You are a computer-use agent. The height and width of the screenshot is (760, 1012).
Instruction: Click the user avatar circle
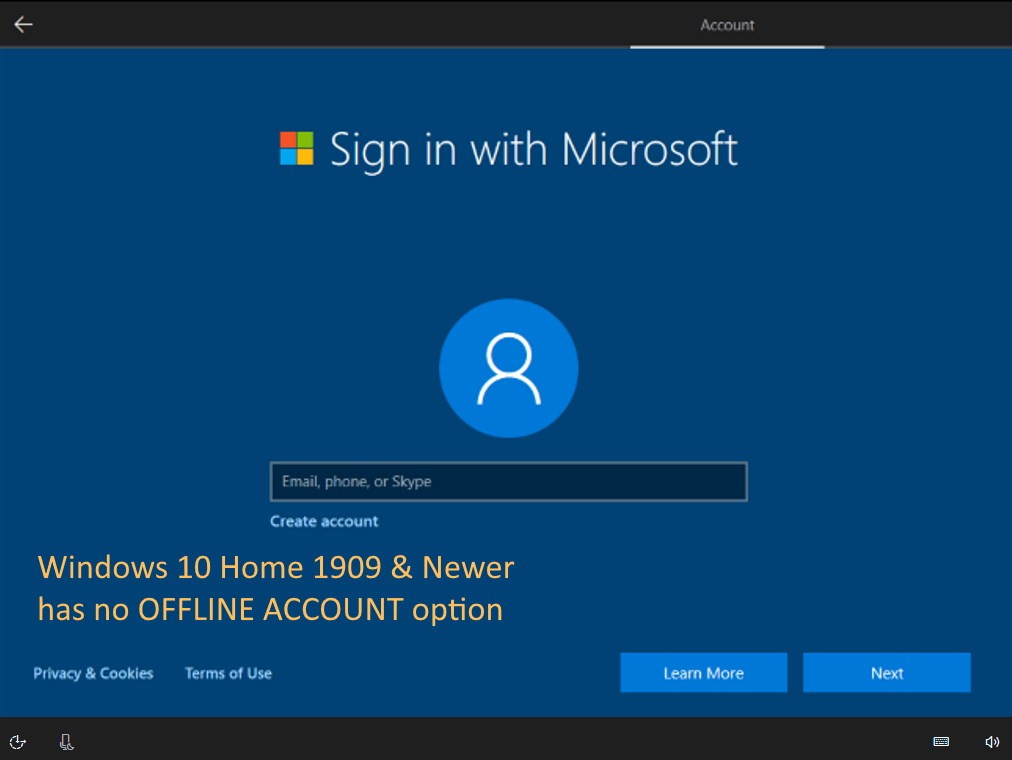[x=509, y=368]
